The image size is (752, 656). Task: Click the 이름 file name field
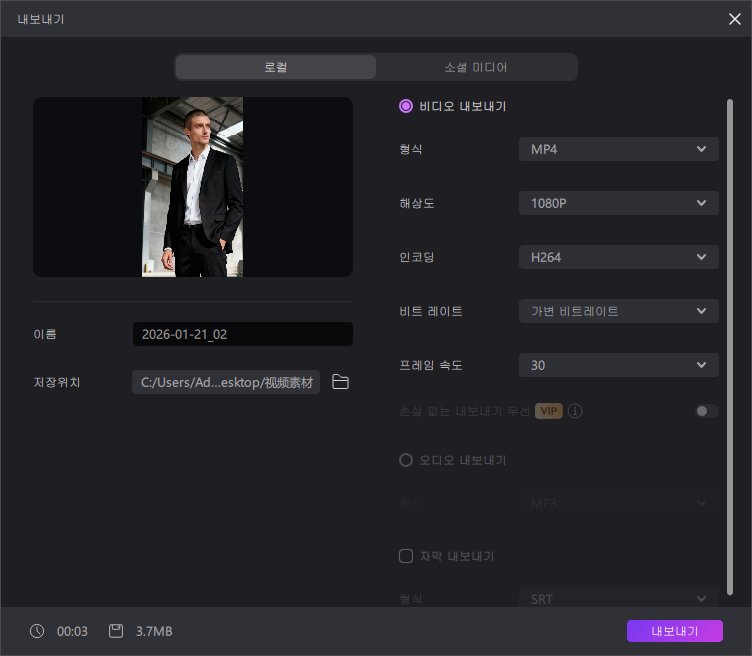243,334
